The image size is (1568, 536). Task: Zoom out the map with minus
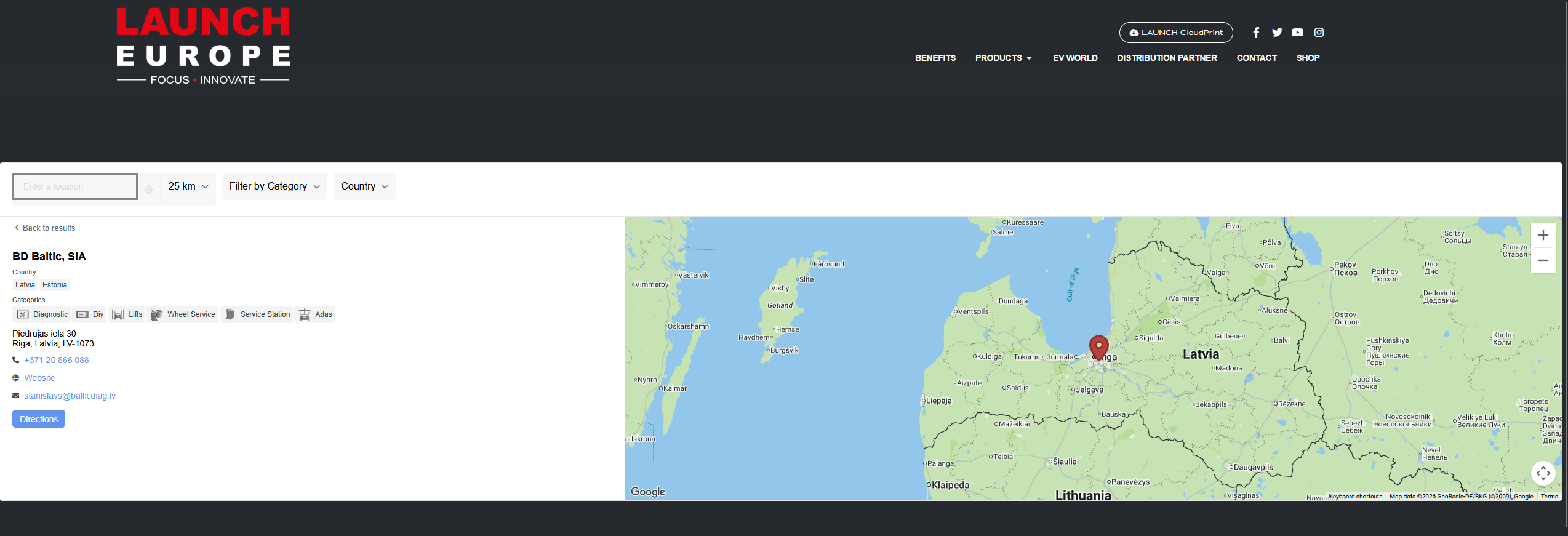point(1543,260)
